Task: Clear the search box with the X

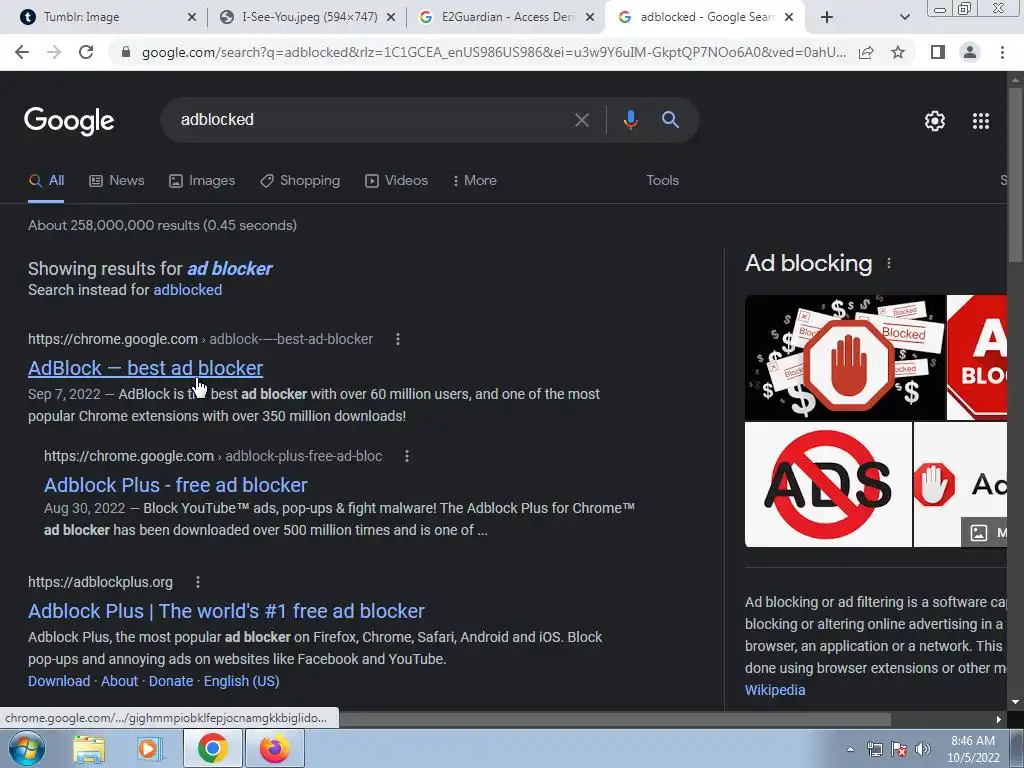Action: coord(582,120)
